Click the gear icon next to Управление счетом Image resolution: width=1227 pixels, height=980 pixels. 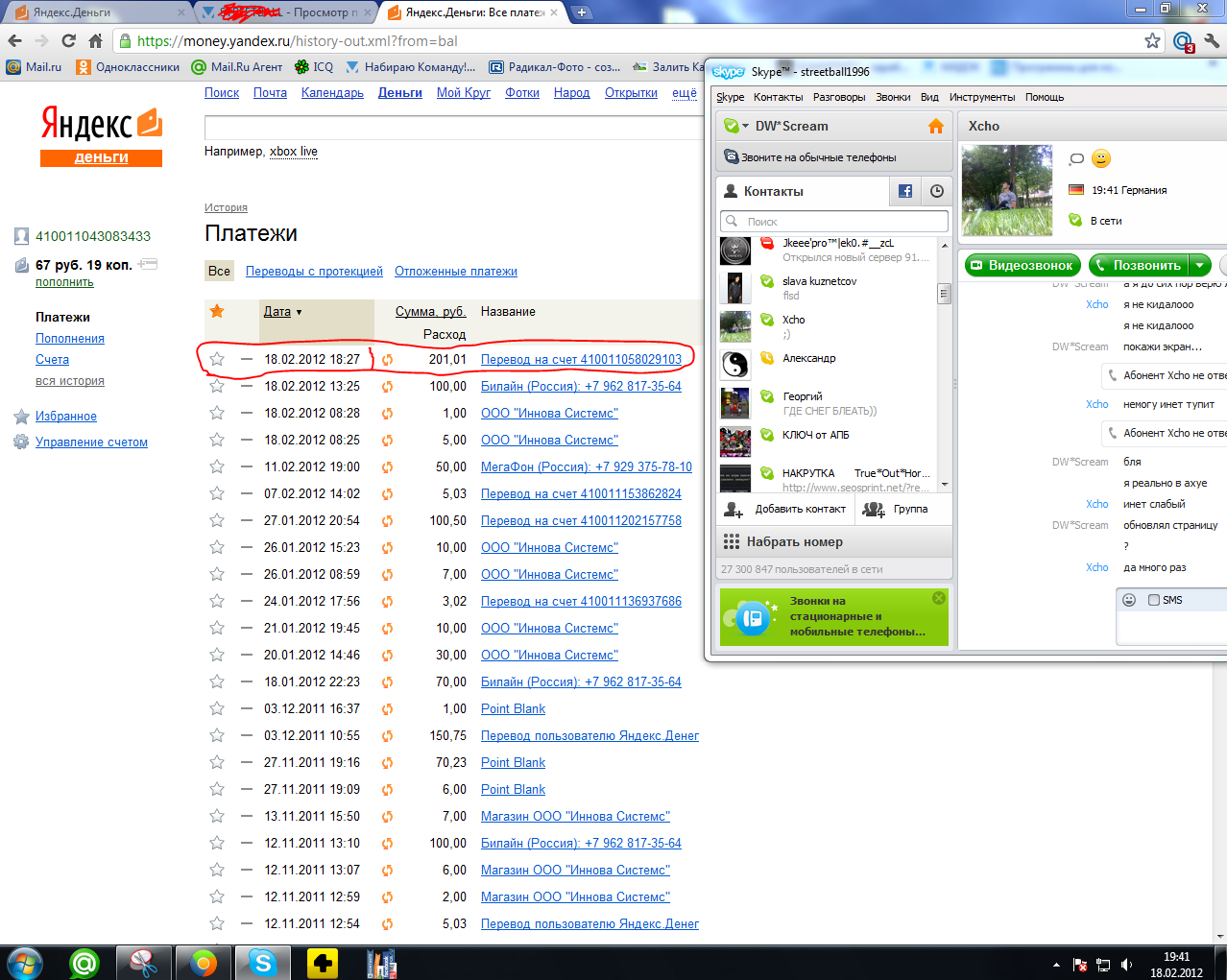21,442
